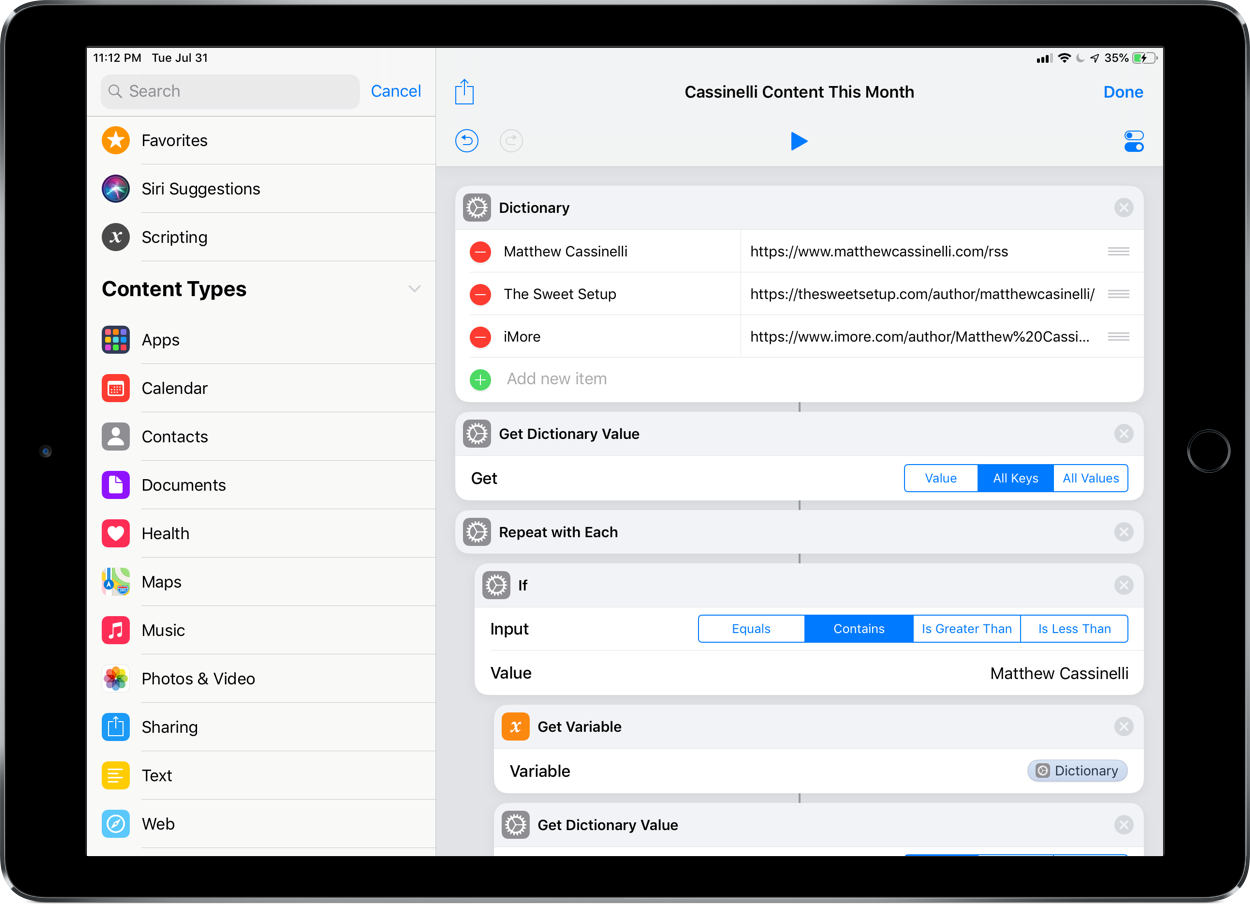Image resolution: width=1250 pixels, height=904 pixels.
Task: Edit the If value Matthew Cassinelli
Action: (x=1059, y=674)
